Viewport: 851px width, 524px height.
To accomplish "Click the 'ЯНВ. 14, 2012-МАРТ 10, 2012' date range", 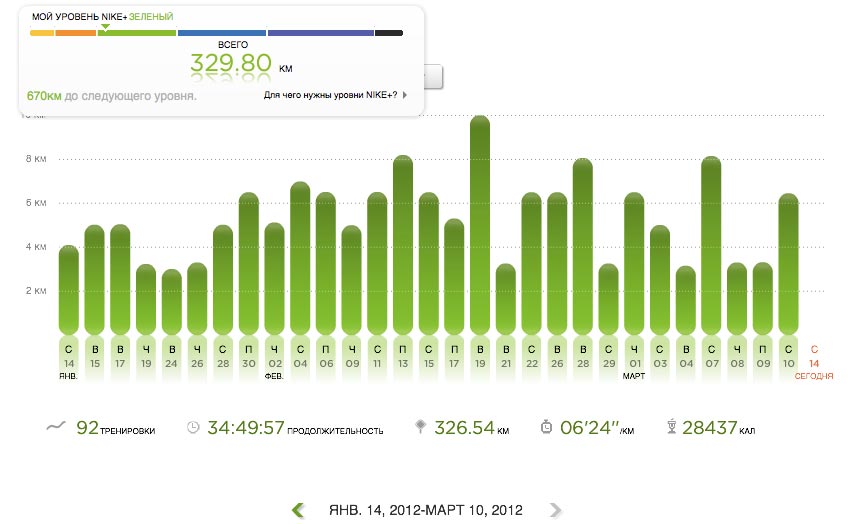I will point(426,510).
